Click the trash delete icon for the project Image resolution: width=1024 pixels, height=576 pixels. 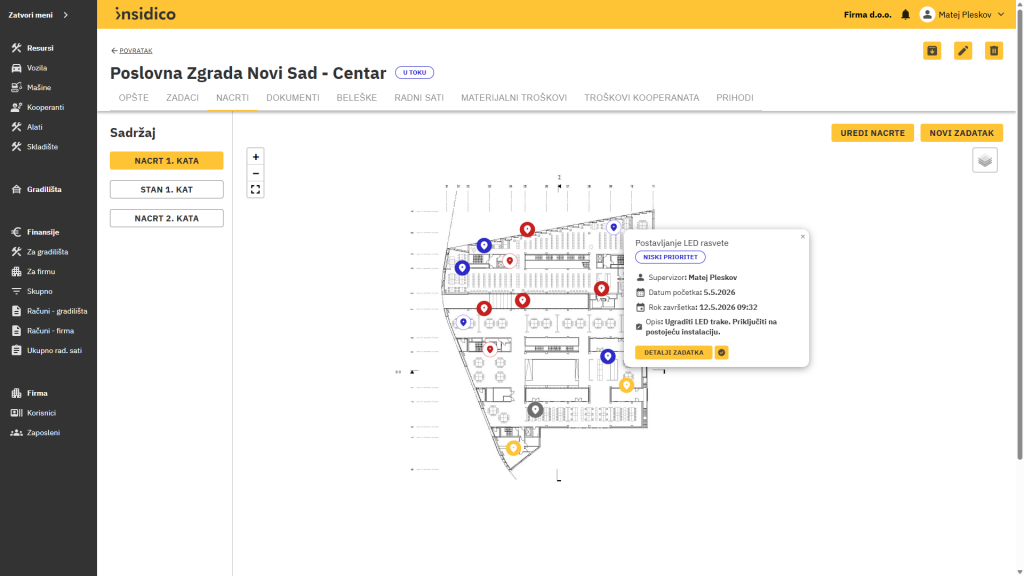tap(993, 51)
